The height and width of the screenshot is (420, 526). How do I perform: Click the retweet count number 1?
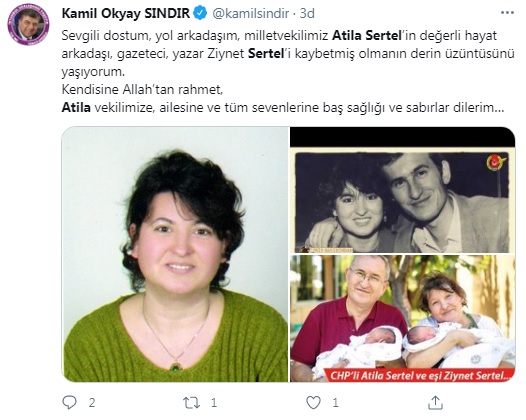(214, 403)
